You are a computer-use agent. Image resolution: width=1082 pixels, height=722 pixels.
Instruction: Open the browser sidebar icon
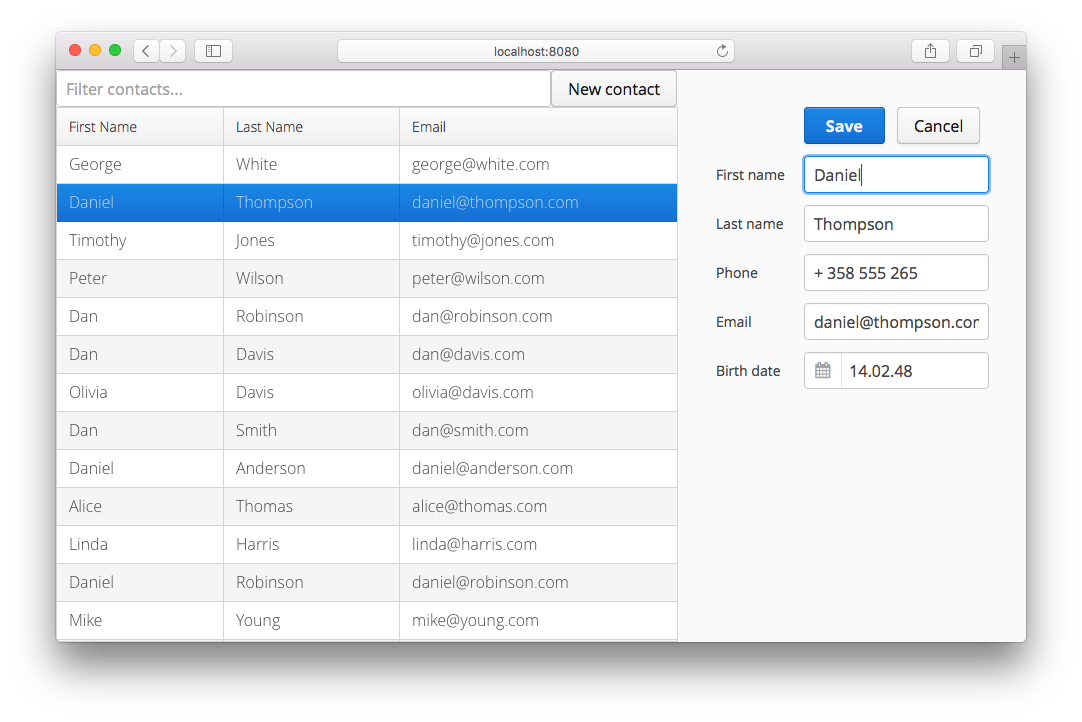[213, 50]
